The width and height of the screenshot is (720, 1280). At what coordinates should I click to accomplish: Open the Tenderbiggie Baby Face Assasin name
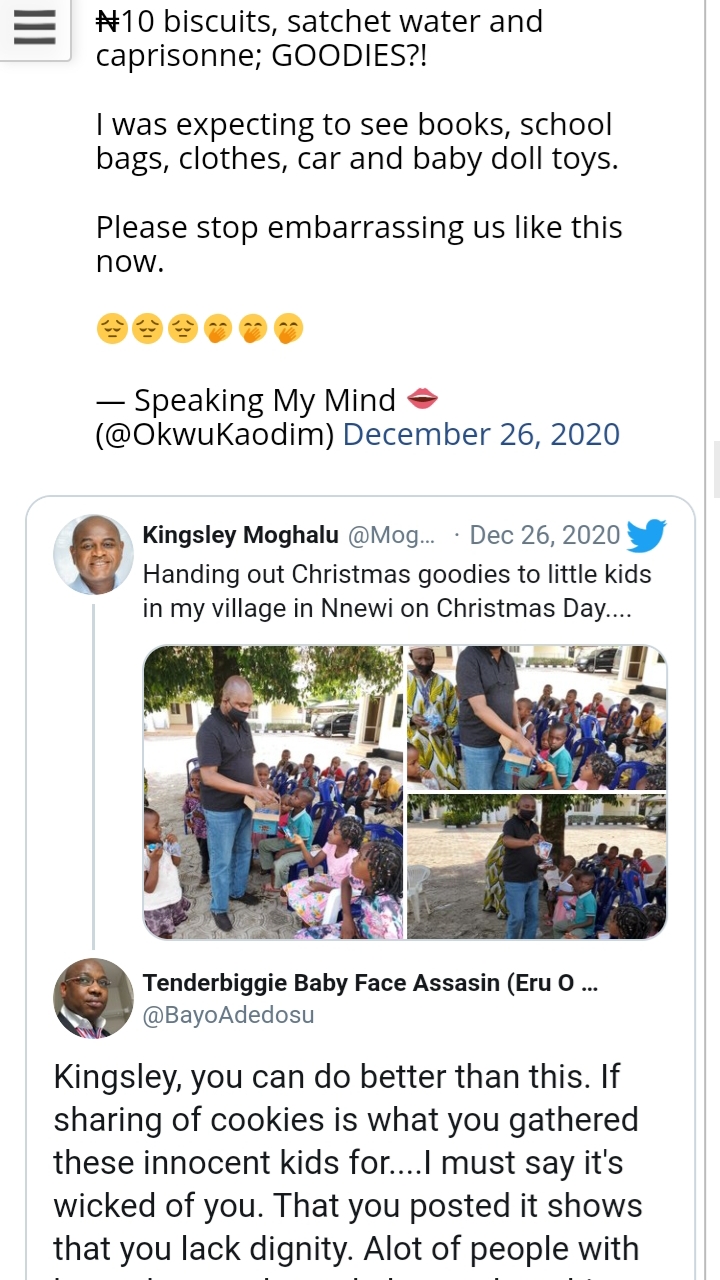(x=370, y=983)
